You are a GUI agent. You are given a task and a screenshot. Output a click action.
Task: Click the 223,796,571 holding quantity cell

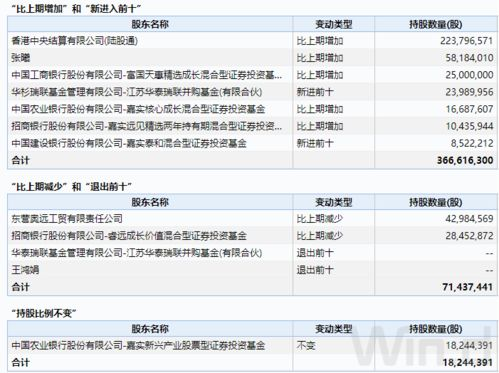point(467,41)
